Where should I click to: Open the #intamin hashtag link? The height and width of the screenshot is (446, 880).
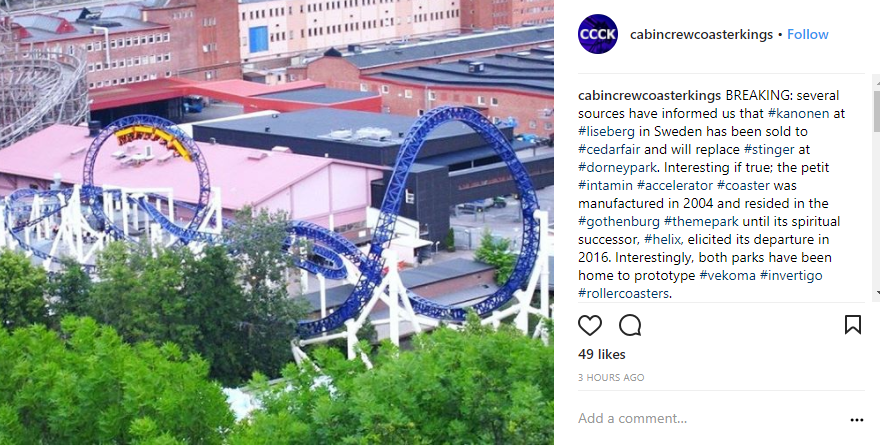pyautogui.click(x=606, y=185)
